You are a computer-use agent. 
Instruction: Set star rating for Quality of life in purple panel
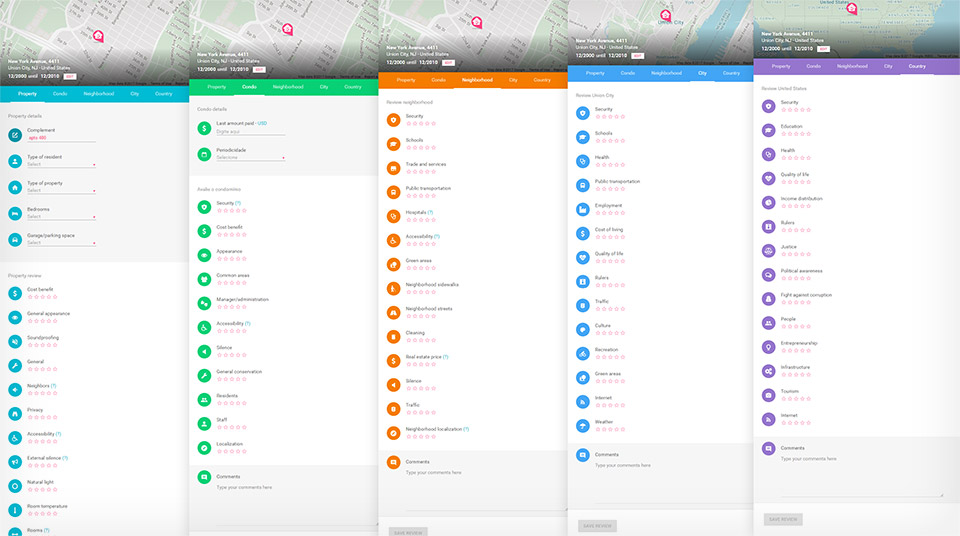pos(794,182)
